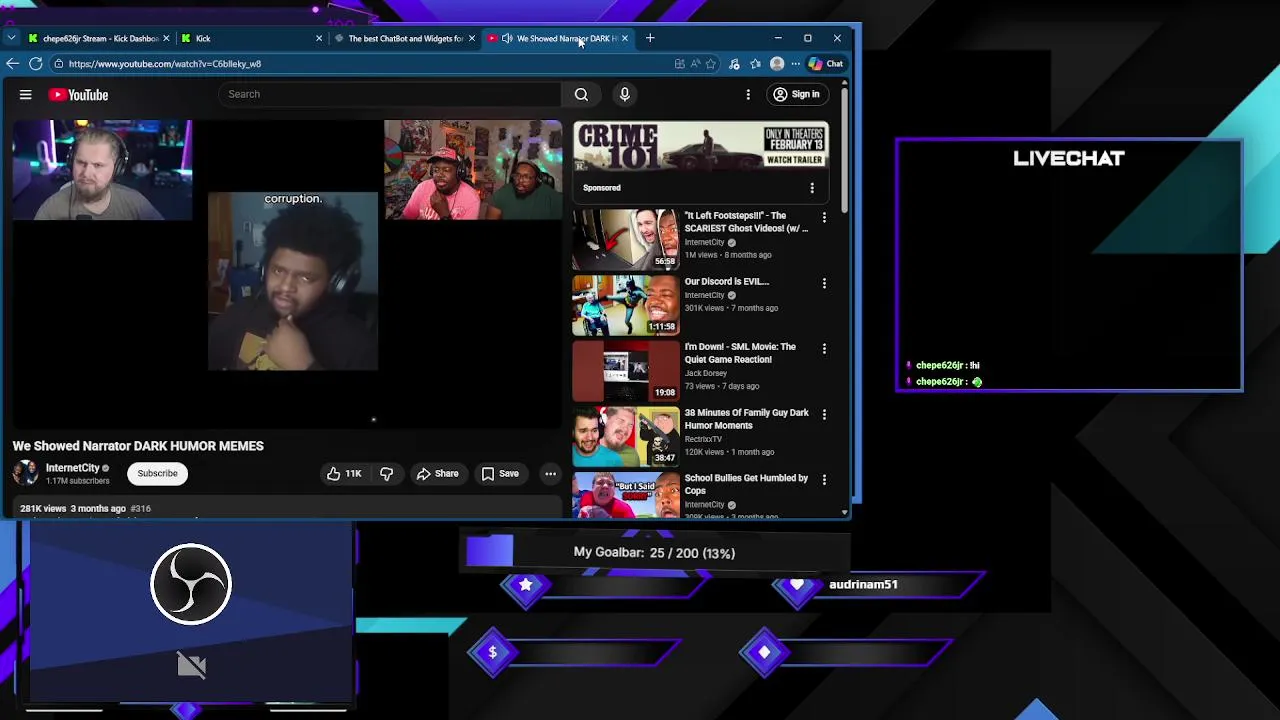This screenshot has width=1280, height=720.
Task: Click the video player showing corruption caption
Action: (x=287, y=275)
